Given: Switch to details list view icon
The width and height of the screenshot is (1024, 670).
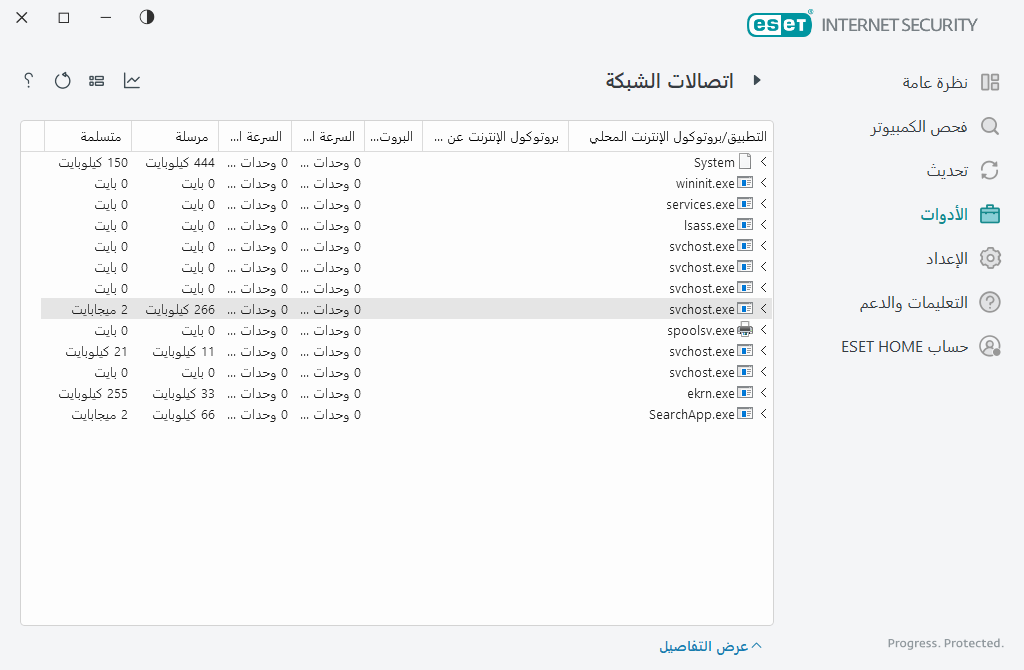Looking at the screenshot, I should tap(96, 81).
